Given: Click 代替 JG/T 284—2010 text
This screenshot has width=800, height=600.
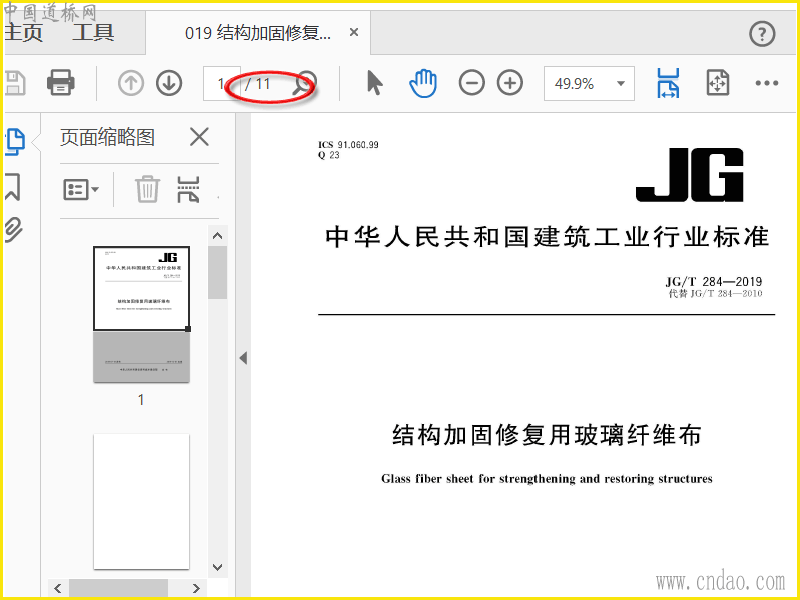Looking at the screenshot, I should pos(715,293).
